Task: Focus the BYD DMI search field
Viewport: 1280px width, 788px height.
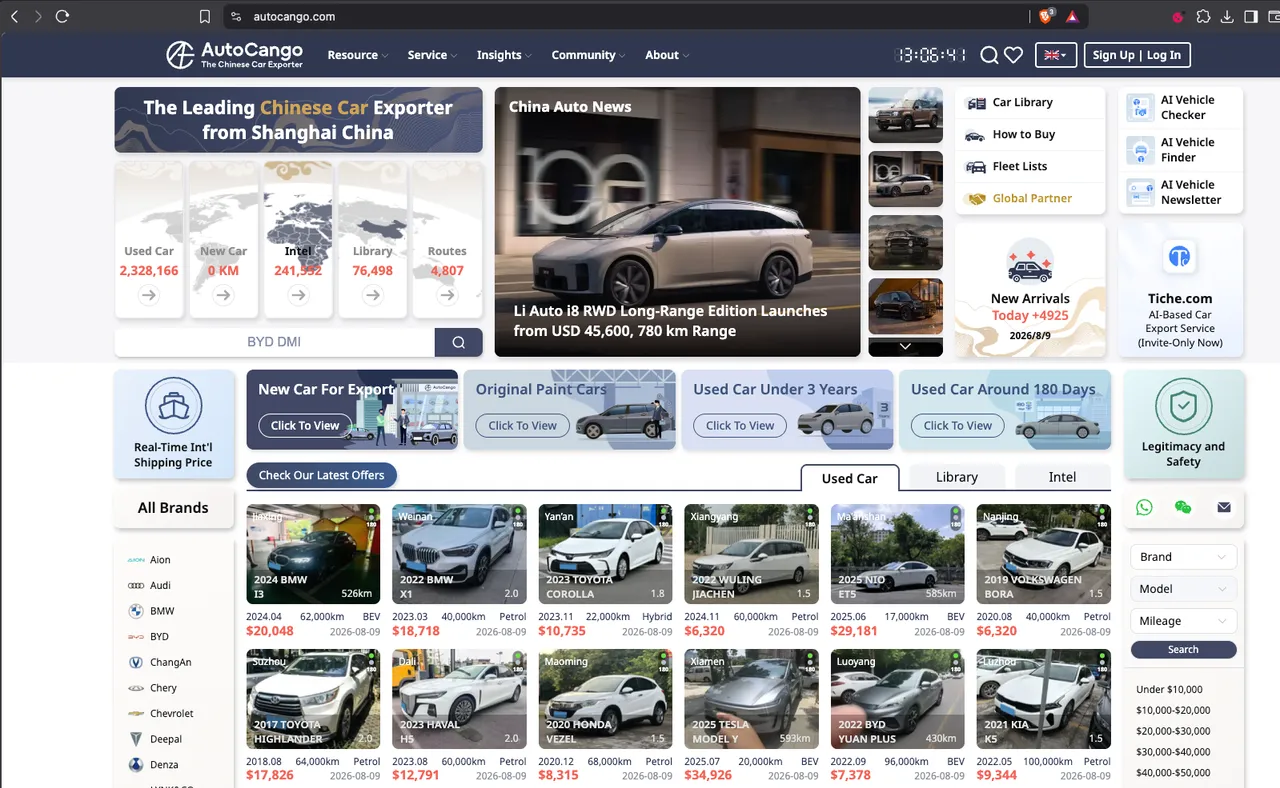Action: pos(275,342)
